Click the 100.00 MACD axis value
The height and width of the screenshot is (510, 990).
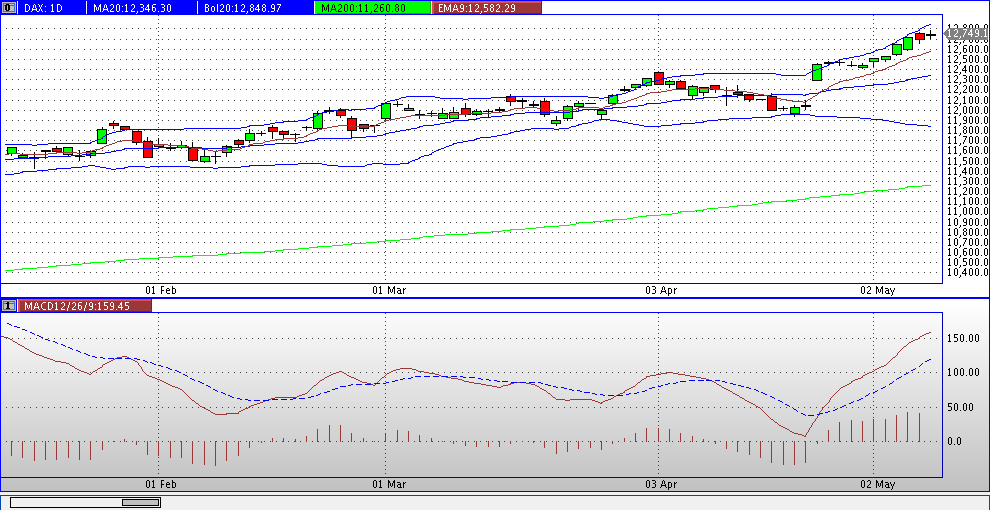(x=965, y=372)
